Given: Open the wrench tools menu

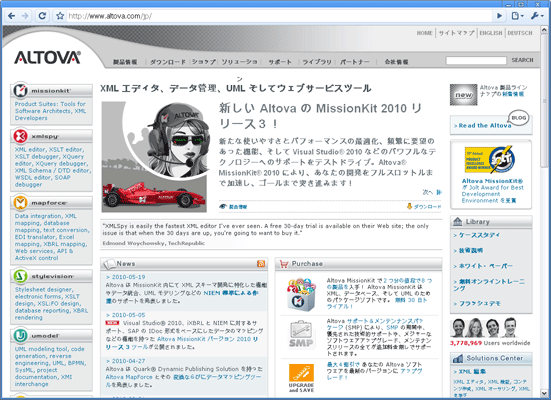Looking at the screenshot, I should (537, 16).
